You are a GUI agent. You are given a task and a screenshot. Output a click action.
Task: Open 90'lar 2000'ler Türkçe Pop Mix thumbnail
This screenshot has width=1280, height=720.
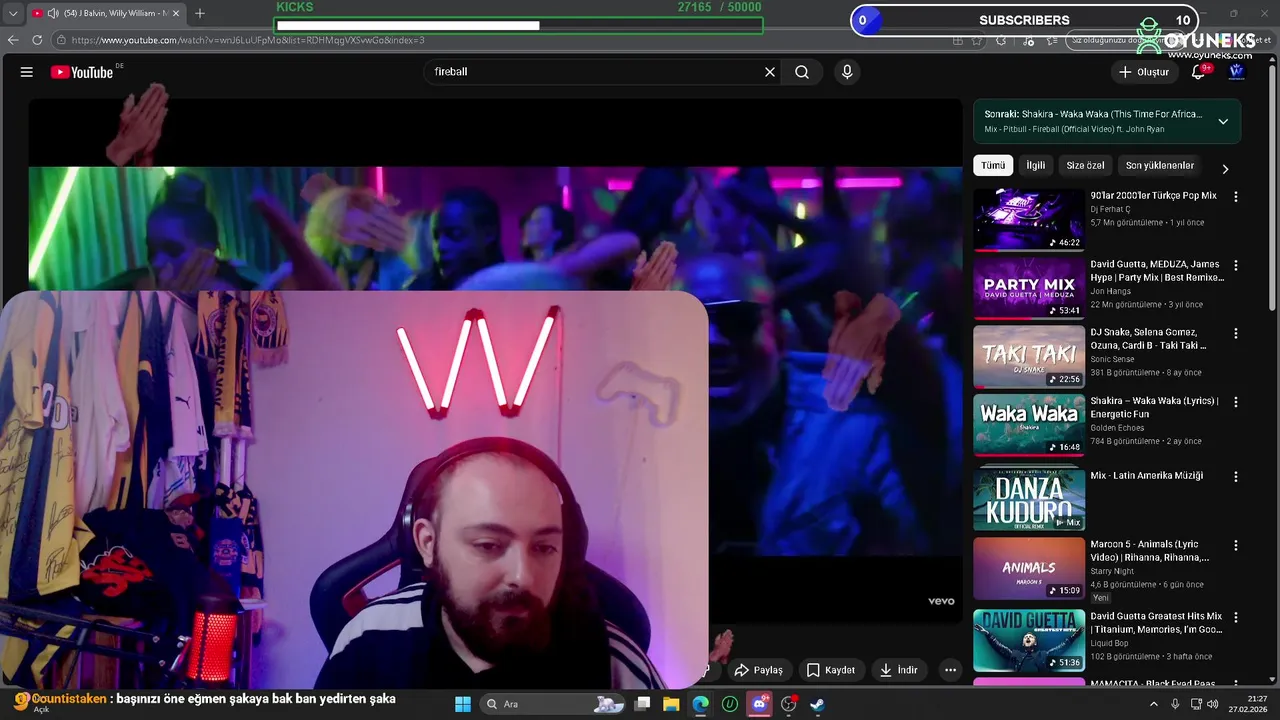coord(1029,220)
